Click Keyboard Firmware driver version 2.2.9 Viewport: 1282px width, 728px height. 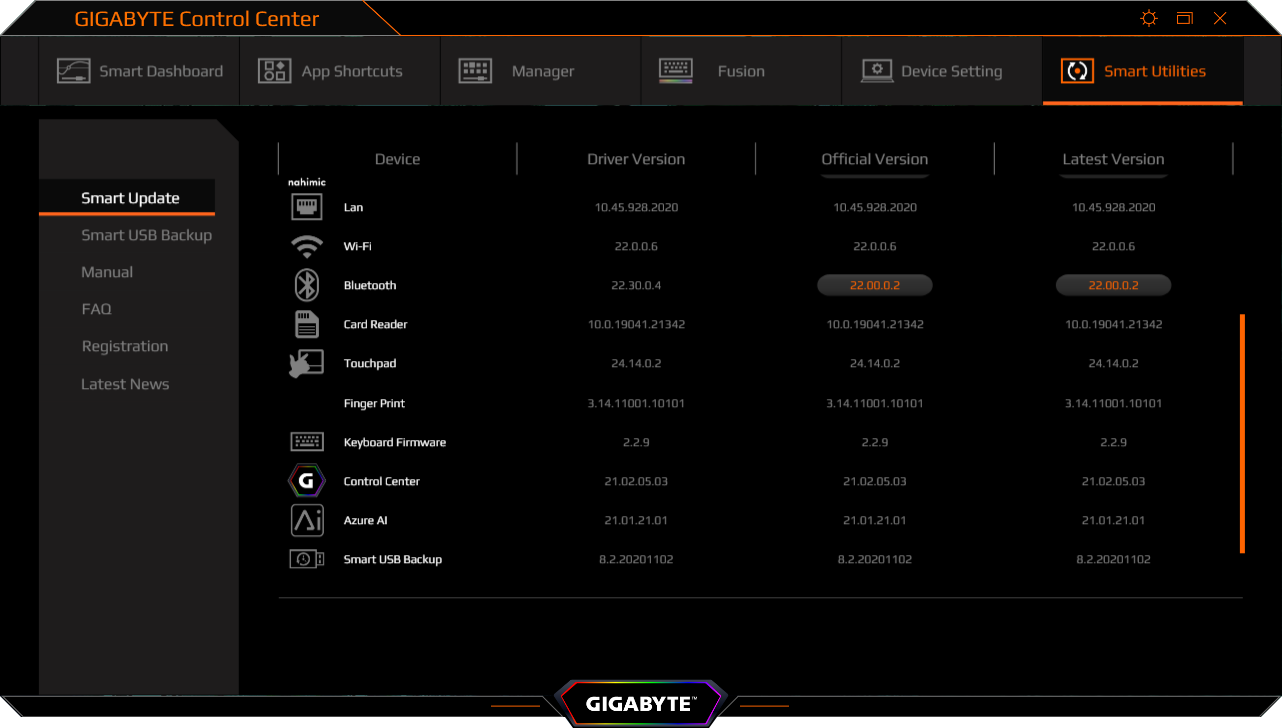tap(636, 442)
